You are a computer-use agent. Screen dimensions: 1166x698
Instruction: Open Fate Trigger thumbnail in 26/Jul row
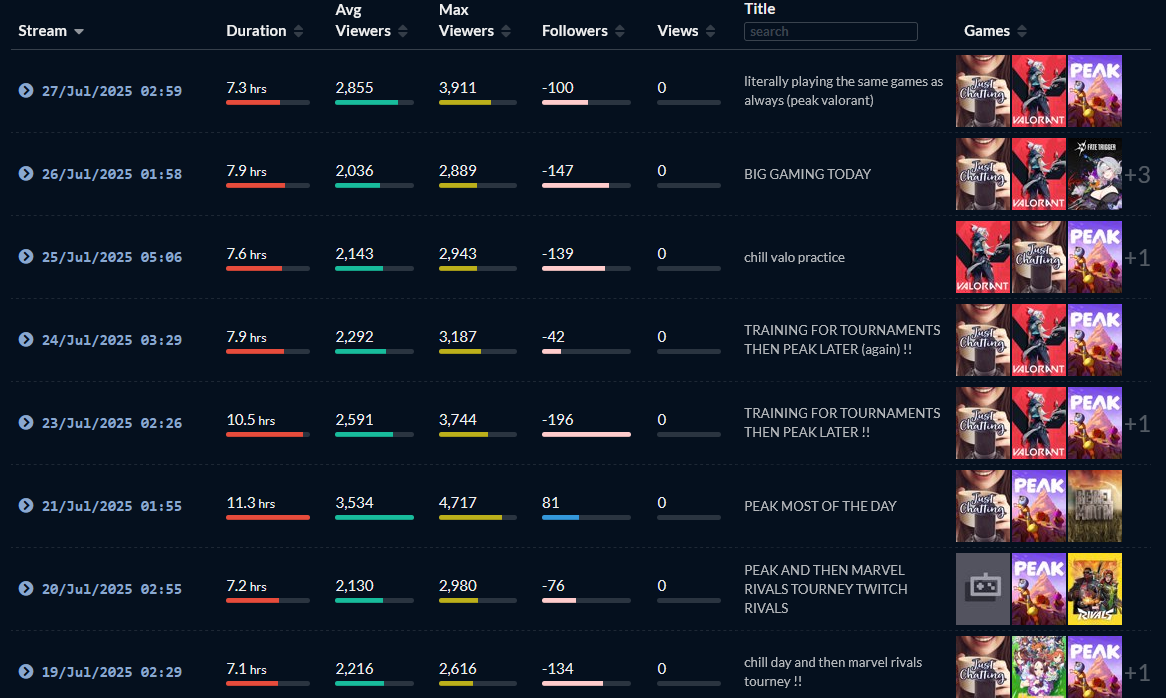coord(1095,173)
